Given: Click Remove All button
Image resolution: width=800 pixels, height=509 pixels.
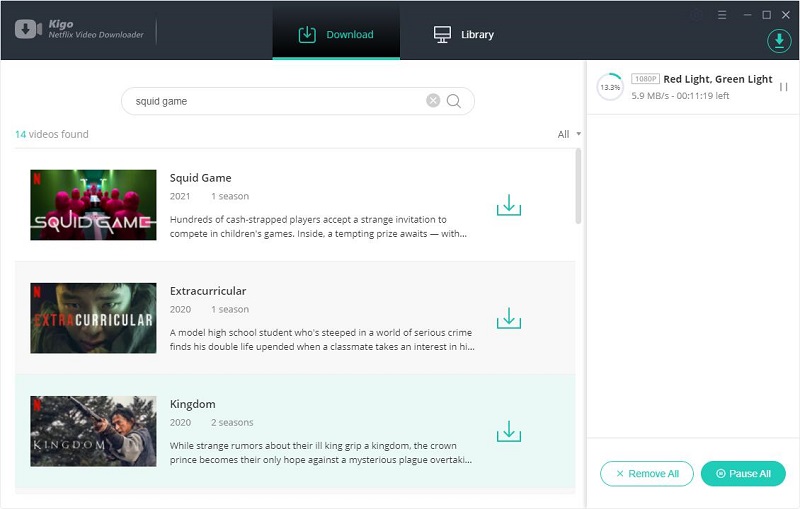Looking at the screenshot, I should [646, 474].
